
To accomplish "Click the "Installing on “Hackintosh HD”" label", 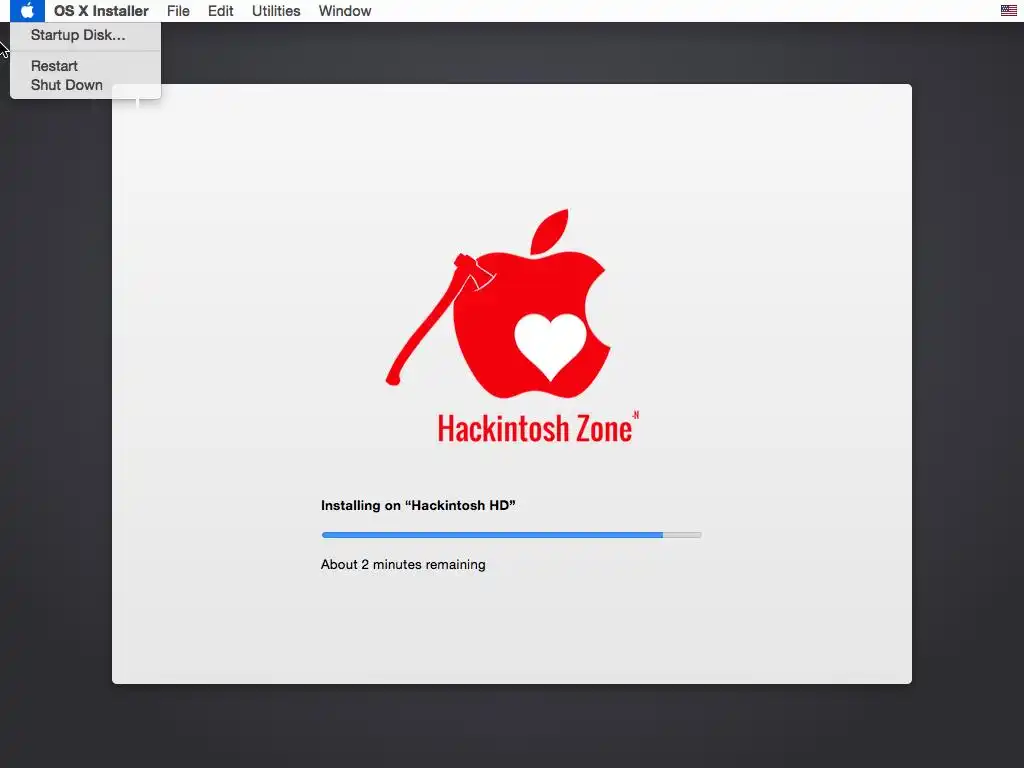I will (418, 505).
